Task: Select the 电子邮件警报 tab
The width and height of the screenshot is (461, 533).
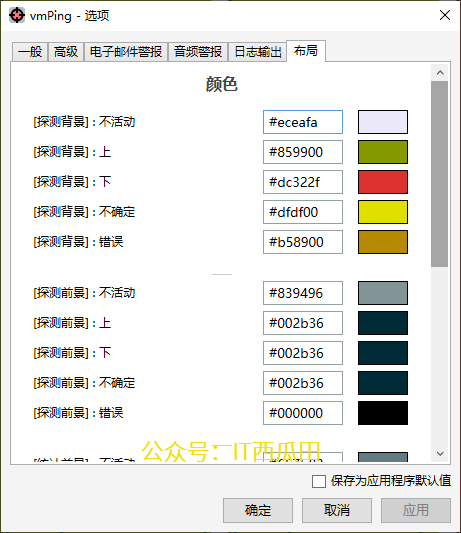Action: pyautogui.click(x=126, y=52)
